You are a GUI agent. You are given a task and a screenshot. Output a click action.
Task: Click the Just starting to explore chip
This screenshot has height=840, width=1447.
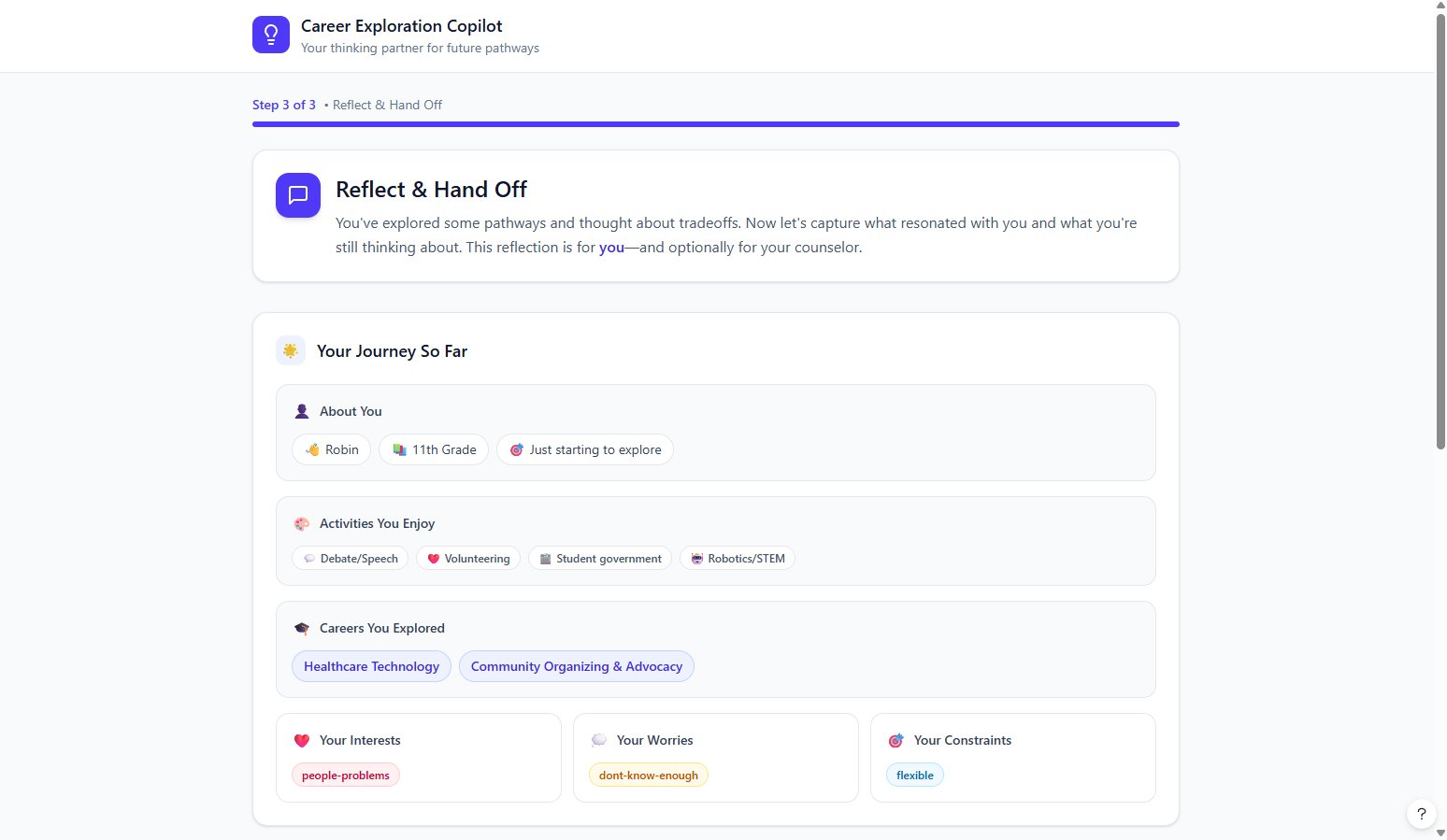585,449
